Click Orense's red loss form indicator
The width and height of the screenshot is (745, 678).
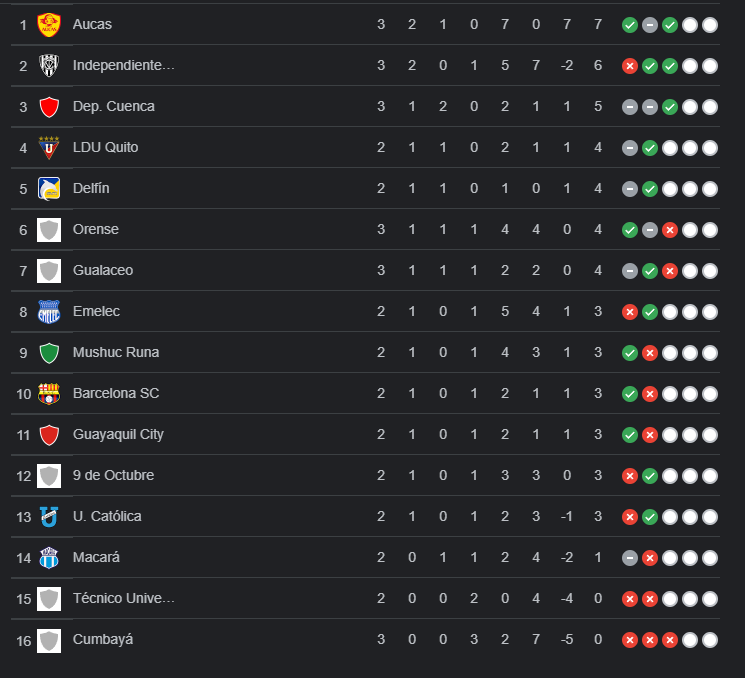click(x=670, y=230)
